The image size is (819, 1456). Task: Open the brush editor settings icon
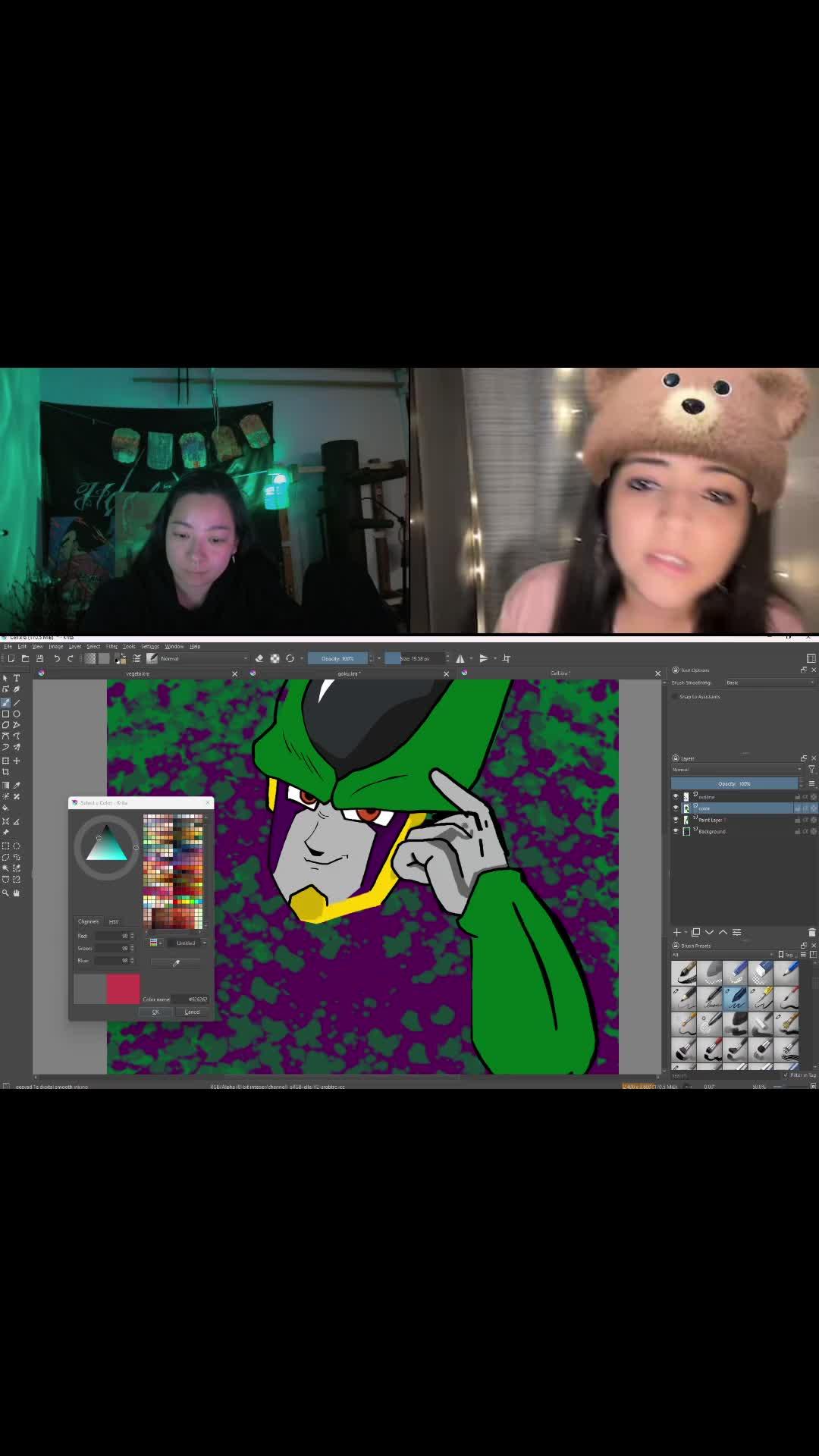pos(136,658)
